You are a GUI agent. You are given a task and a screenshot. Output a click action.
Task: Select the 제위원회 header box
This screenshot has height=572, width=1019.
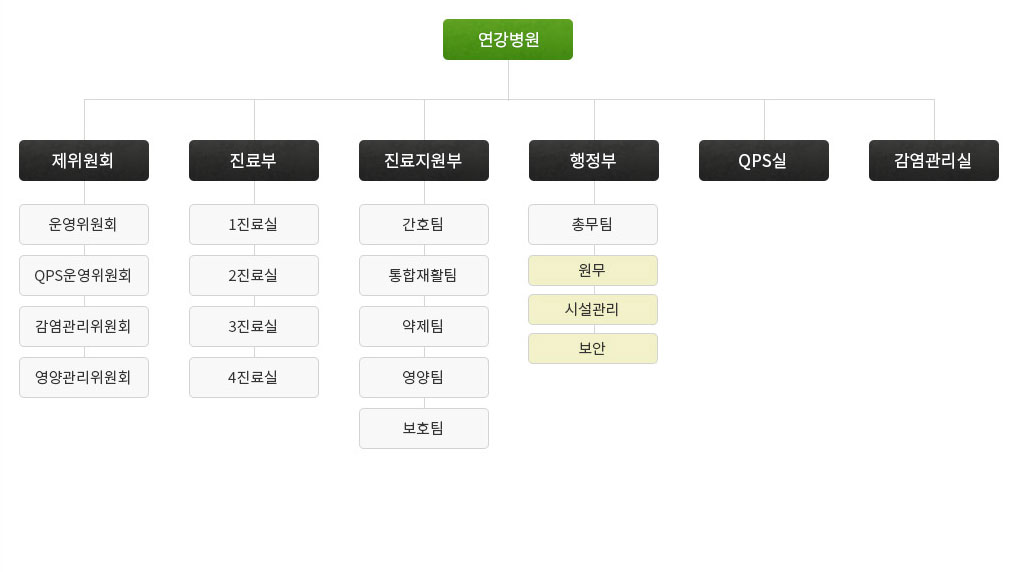pyautogui.click(x=84, y=161)
